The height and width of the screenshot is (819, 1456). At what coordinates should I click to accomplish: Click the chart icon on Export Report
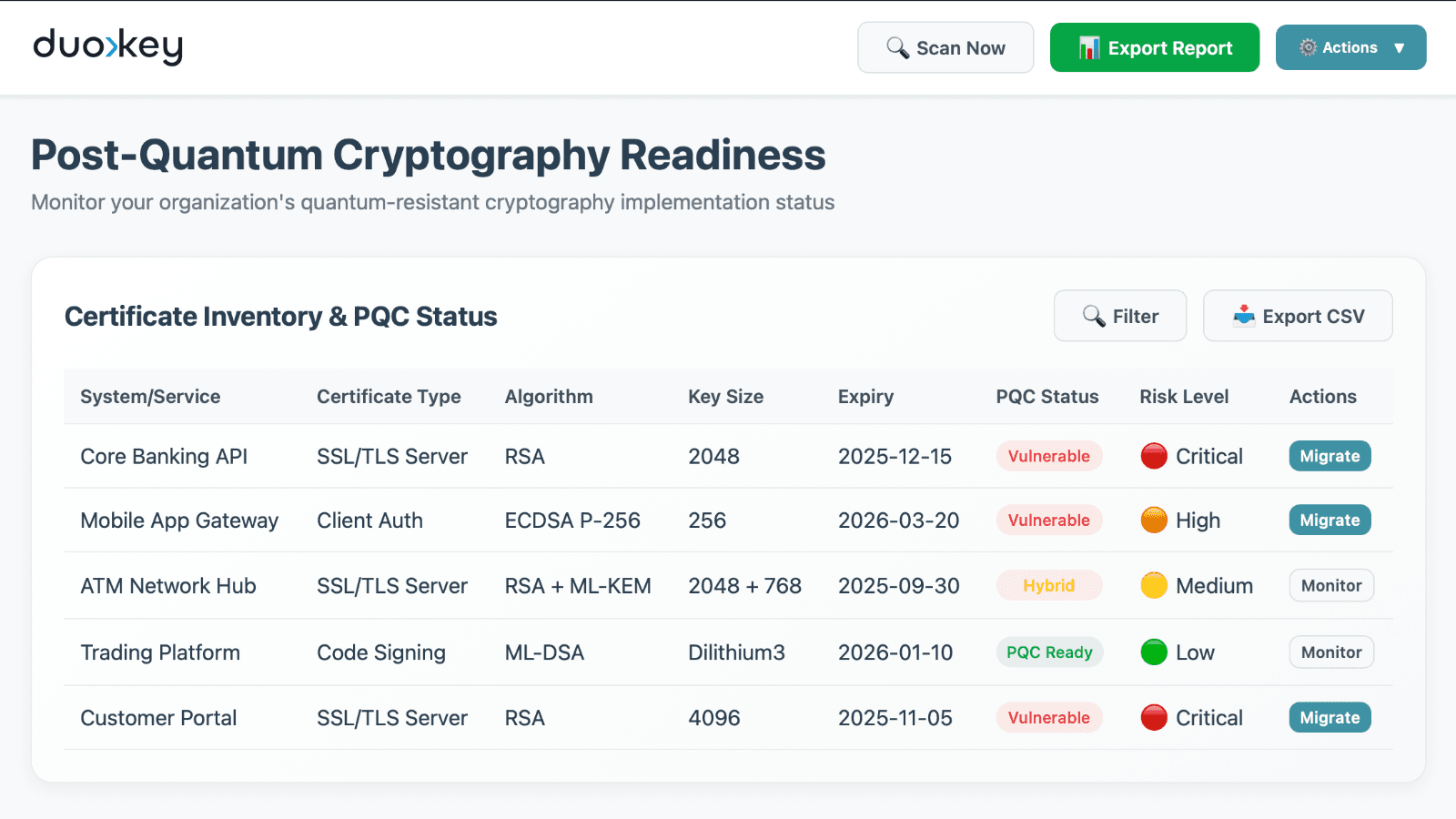point(1088,48)
